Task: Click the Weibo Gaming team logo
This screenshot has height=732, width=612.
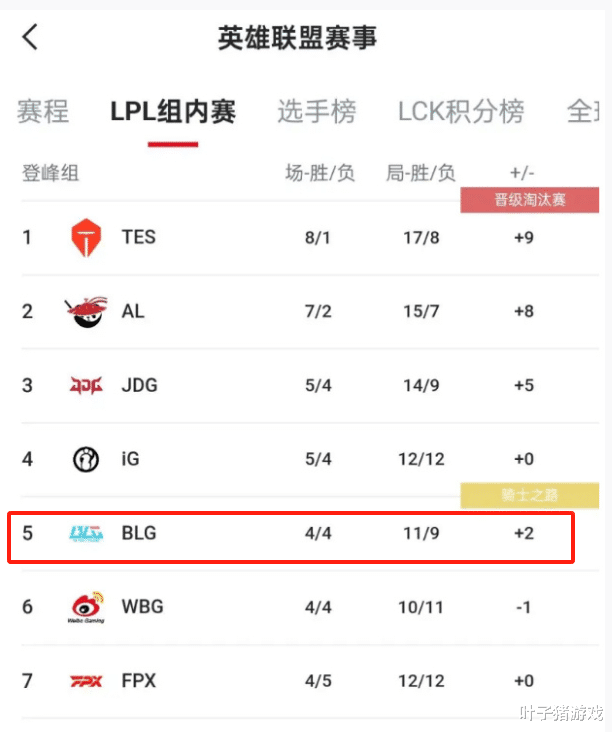Action: point(86,607)
